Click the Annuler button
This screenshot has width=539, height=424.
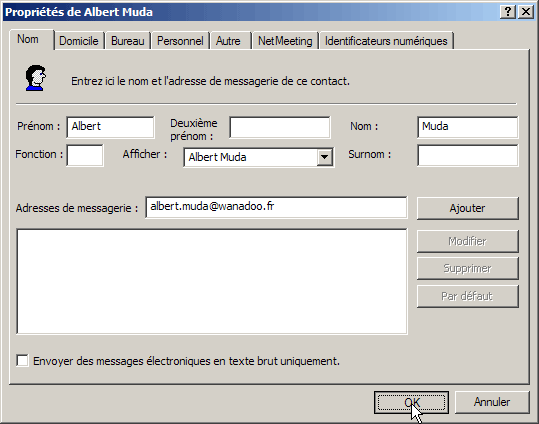[492, 402]
